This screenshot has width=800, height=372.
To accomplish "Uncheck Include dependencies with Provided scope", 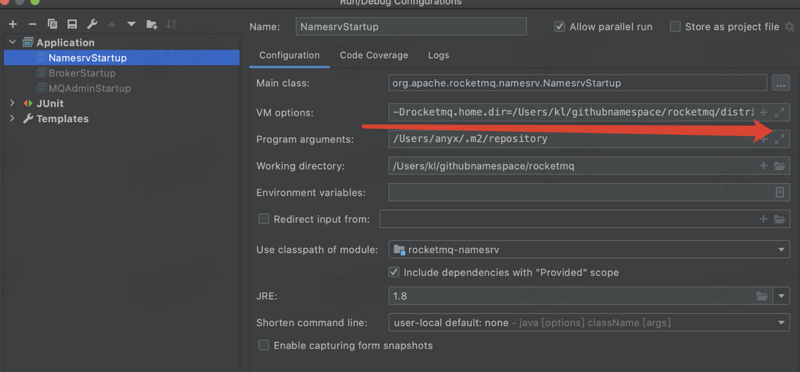I will click(x=394, y=272).
